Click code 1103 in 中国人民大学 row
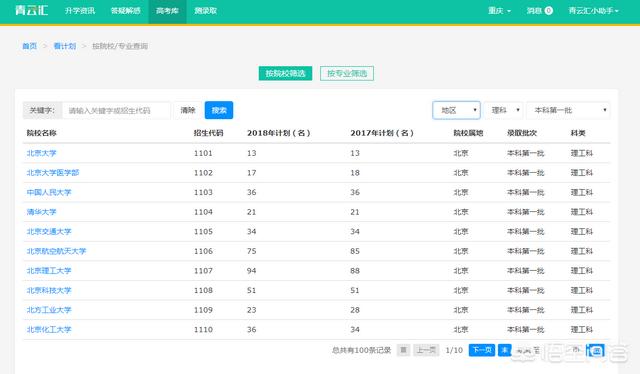Image resolution: width=640 pixels, height=374 pixels. [203, 192]
